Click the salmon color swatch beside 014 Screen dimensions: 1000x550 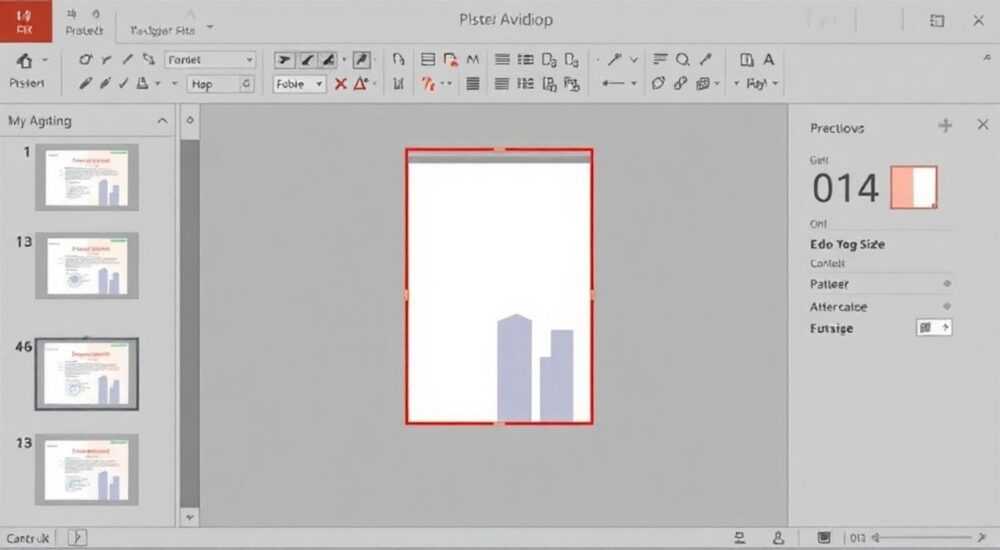point(914,187)
